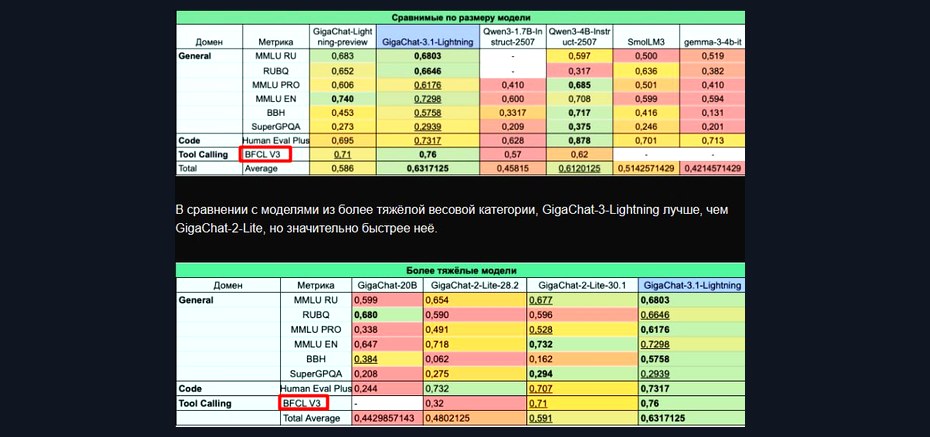Select the cell with value 0,636
The width and height of the screenshot is (930, 437).
point(646,71)
